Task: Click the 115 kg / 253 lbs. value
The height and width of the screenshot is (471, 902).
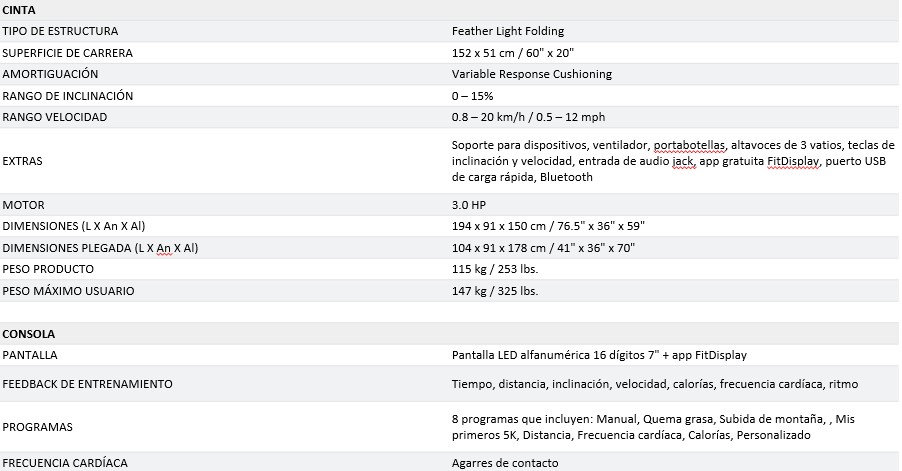Action: coord(495,269)
